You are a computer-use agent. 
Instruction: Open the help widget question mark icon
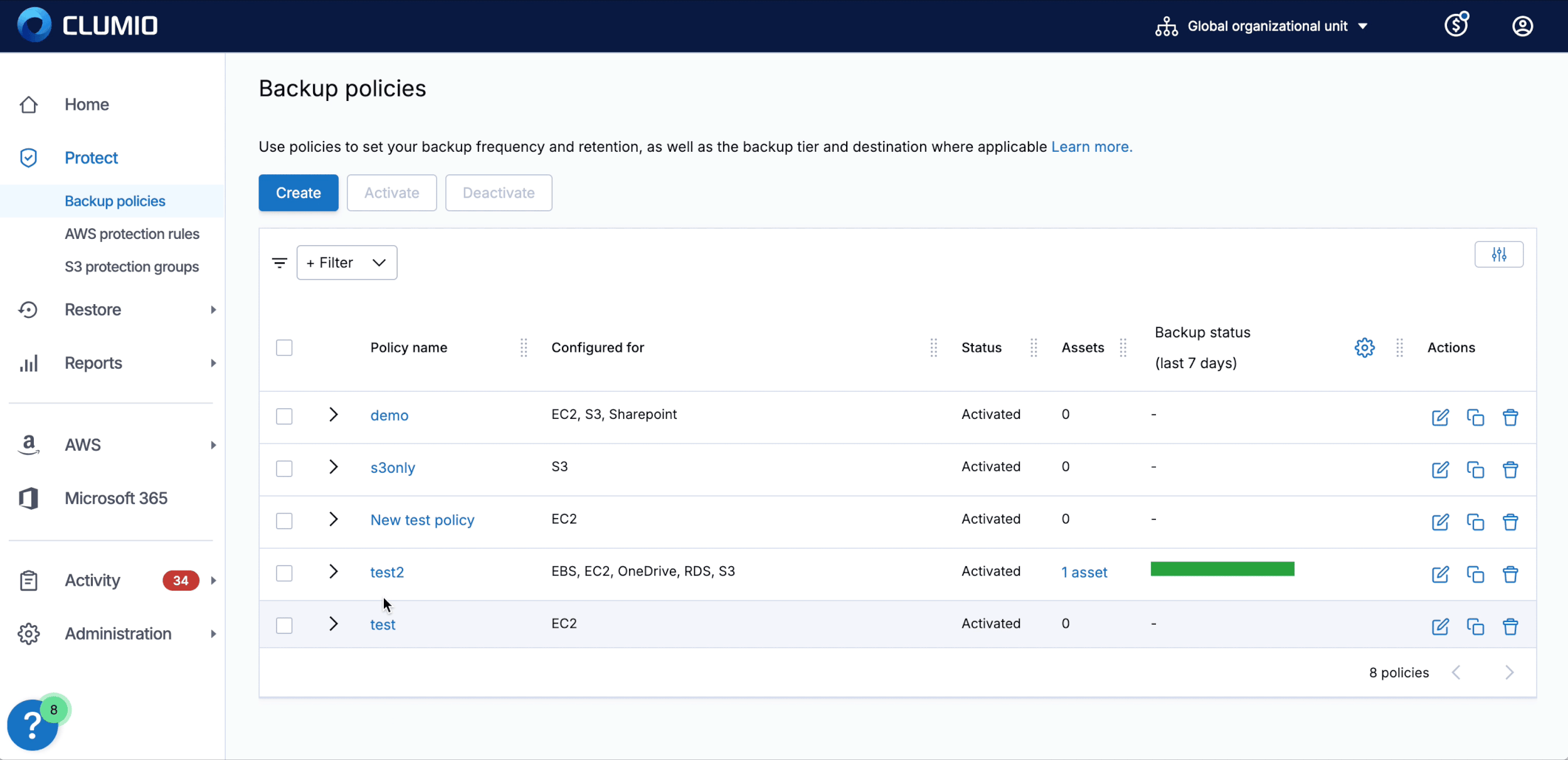(33, 726)
